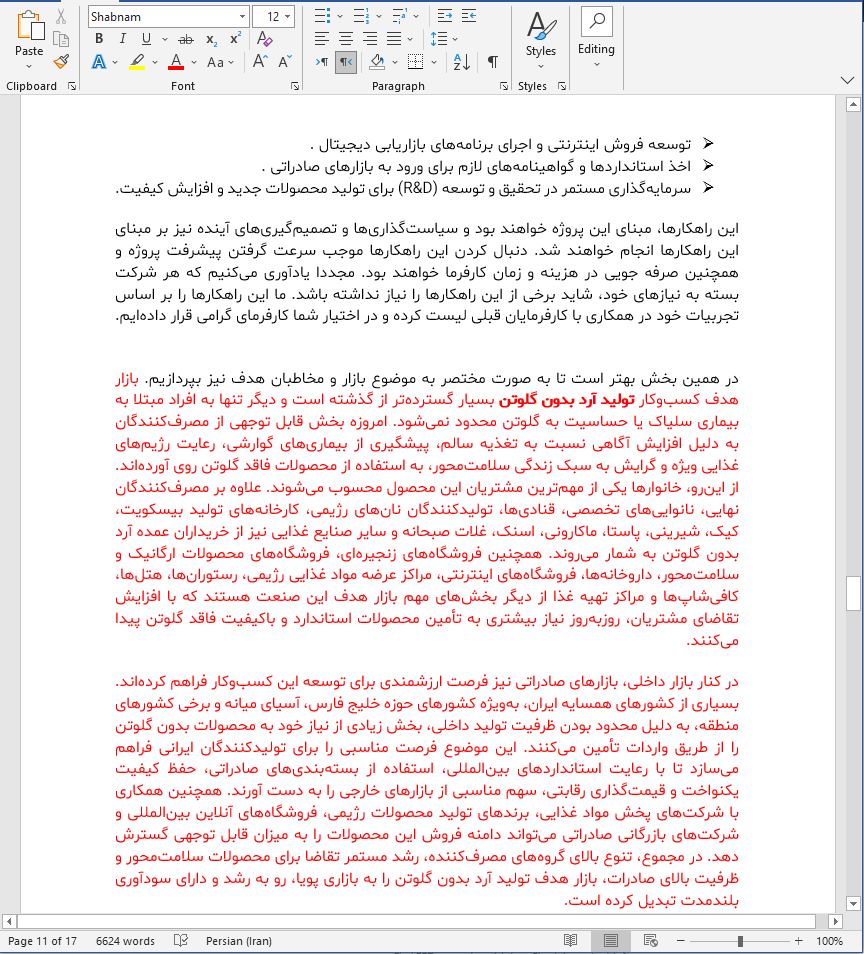
Task: Toggle Show/Hide paragraph marks
Action: pos(493,61)
